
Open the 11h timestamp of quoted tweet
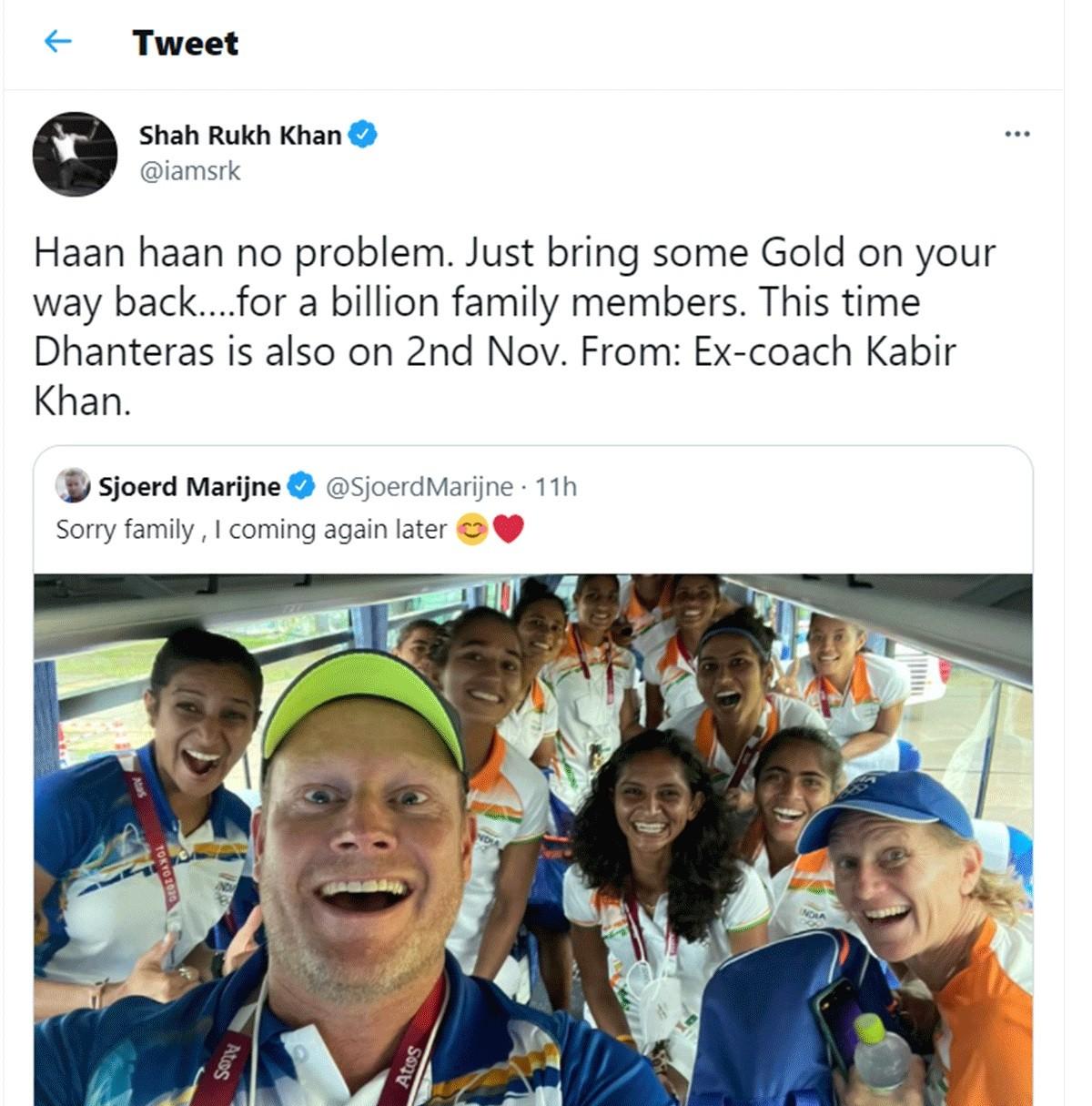point(556,486)
